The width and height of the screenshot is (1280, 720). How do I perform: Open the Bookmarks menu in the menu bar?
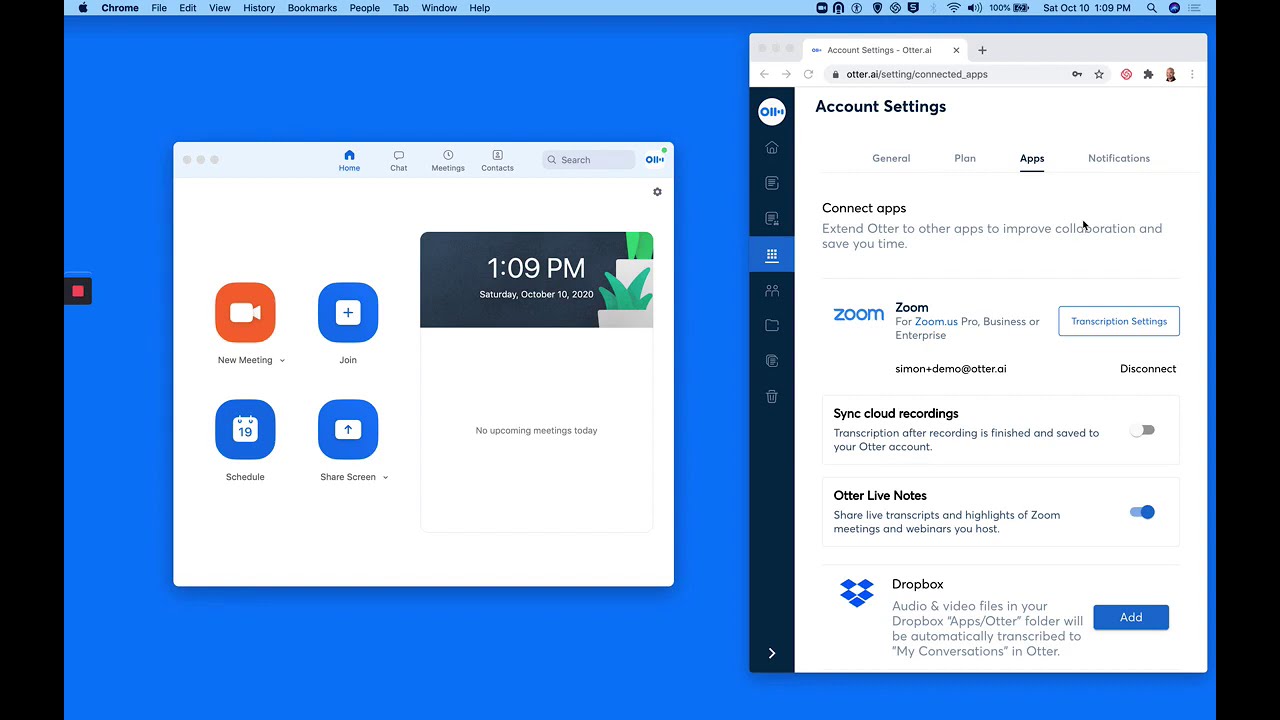[x=312, y=8]
